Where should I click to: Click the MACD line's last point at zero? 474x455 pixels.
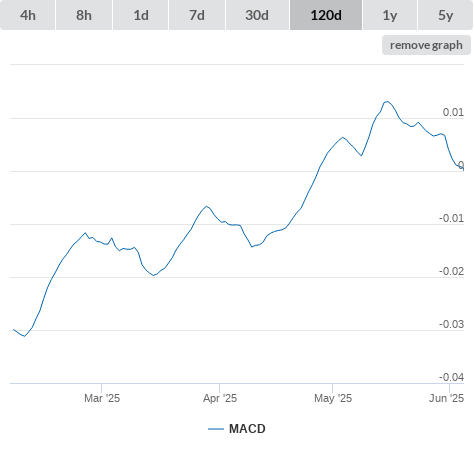[x=463, y=170]
